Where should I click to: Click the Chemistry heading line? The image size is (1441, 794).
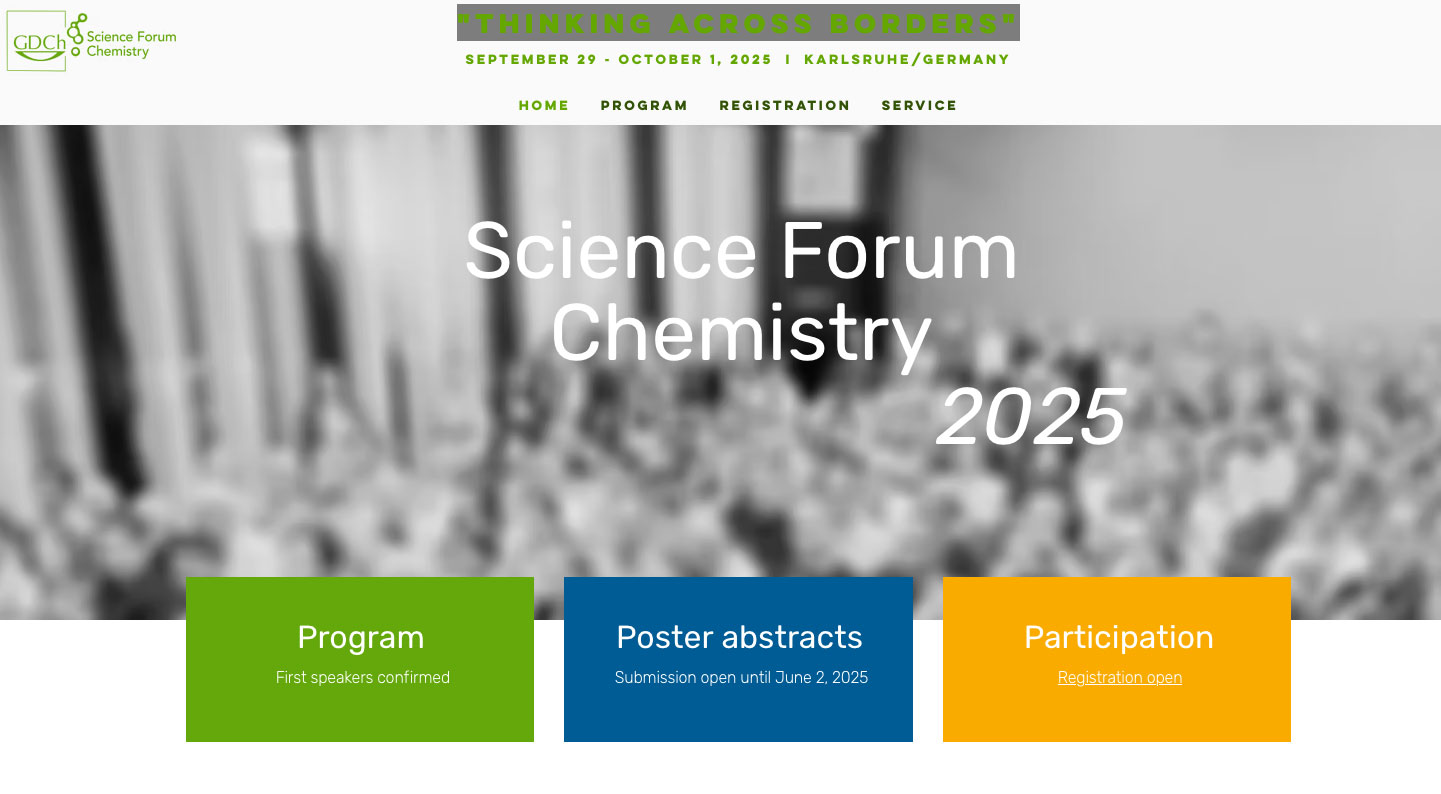click(x=741, y=335)
